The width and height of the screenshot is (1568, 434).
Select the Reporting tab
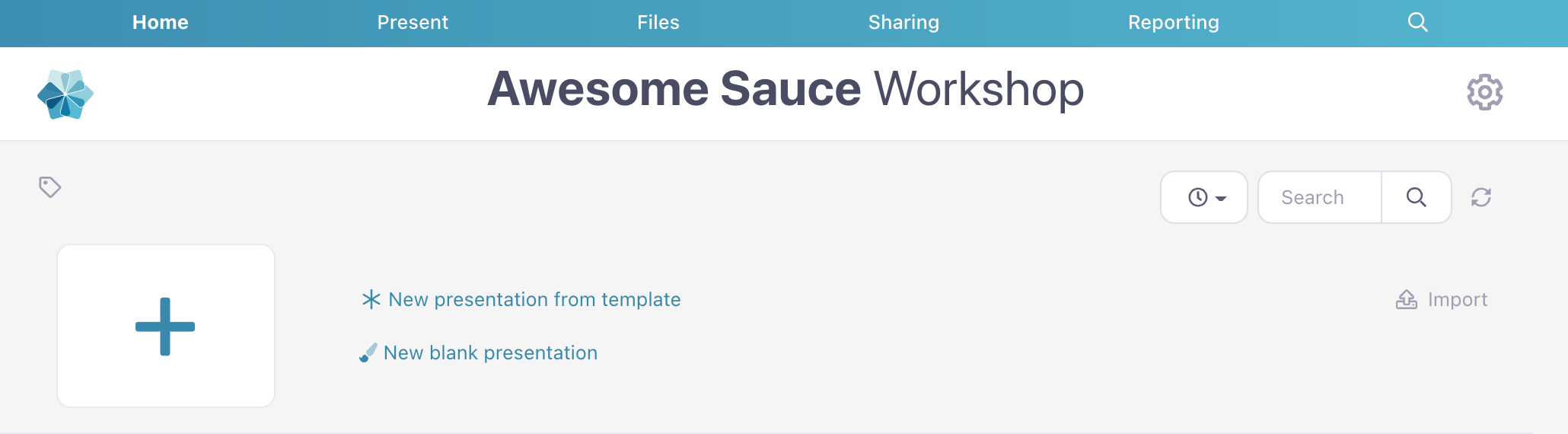click(x=1173, y=23)
